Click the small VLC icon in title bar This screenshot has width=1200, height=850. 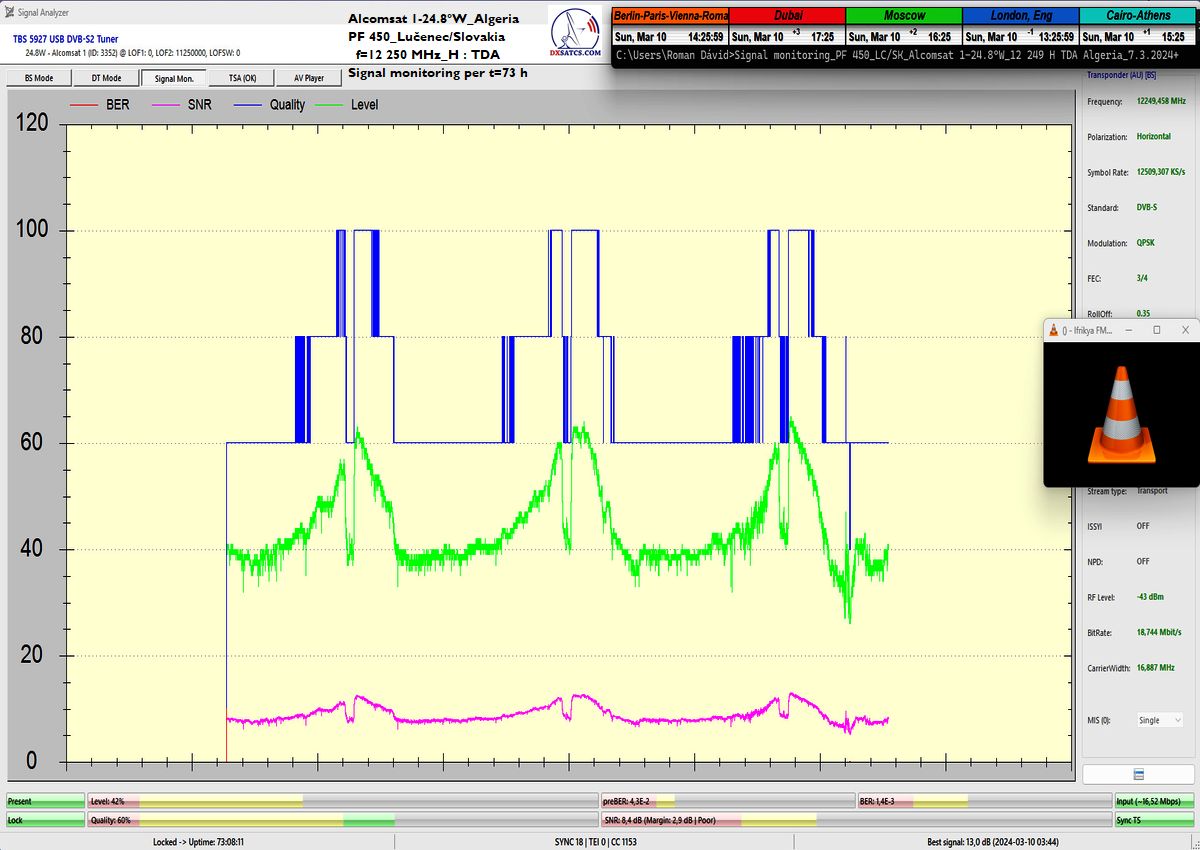[1053, 330]
